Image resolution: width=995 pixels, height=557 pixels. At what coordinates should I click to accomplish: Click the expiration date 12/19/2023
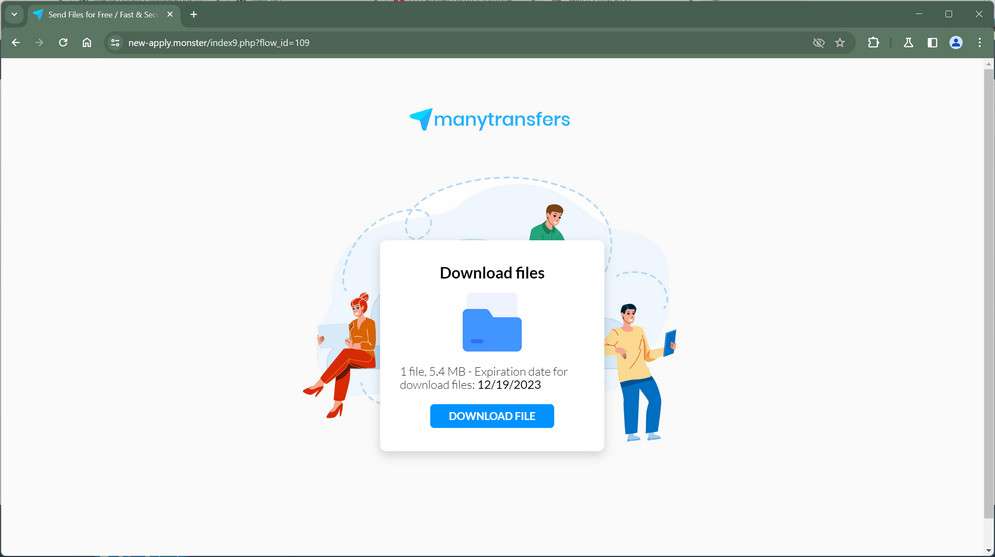[x=509, y=384]
